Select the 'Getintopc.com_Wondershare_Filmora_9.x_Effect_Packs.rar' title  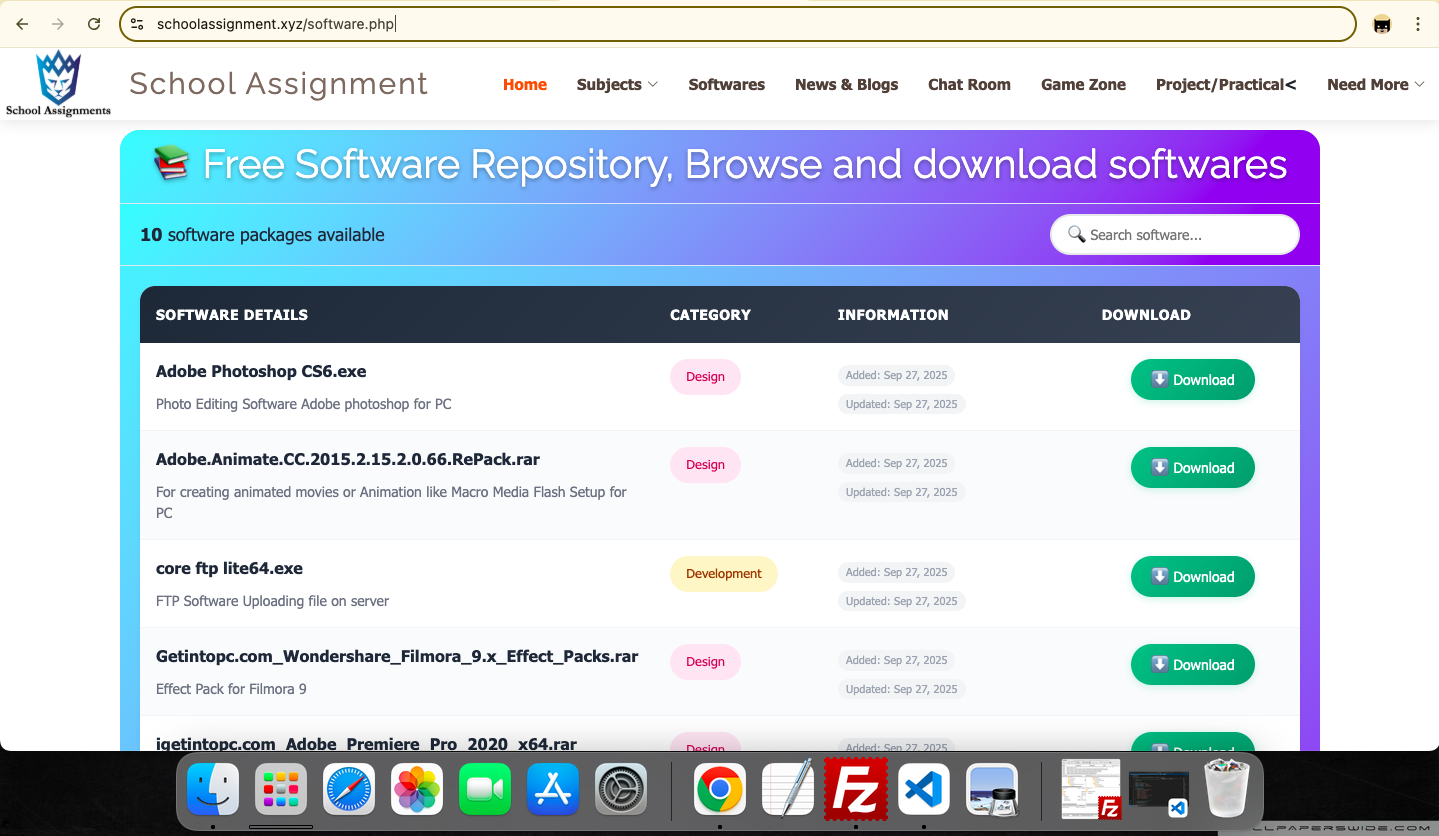(397, 657)
